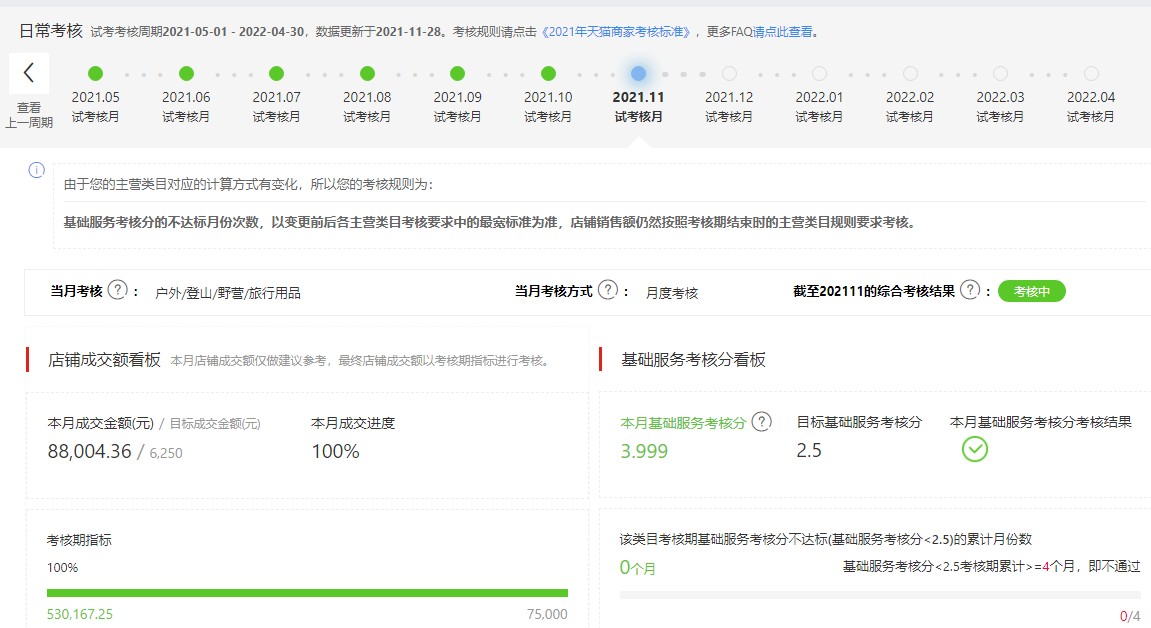Screen dimensions: 1151x628
Task: Click the 530,167.25 cumulative amount
Action: tap(80, 614)
